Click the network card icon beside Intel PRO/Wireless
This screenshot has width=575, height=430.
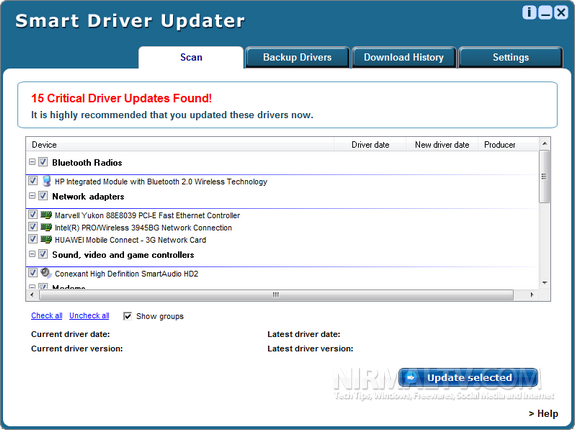tap(46, 227)
